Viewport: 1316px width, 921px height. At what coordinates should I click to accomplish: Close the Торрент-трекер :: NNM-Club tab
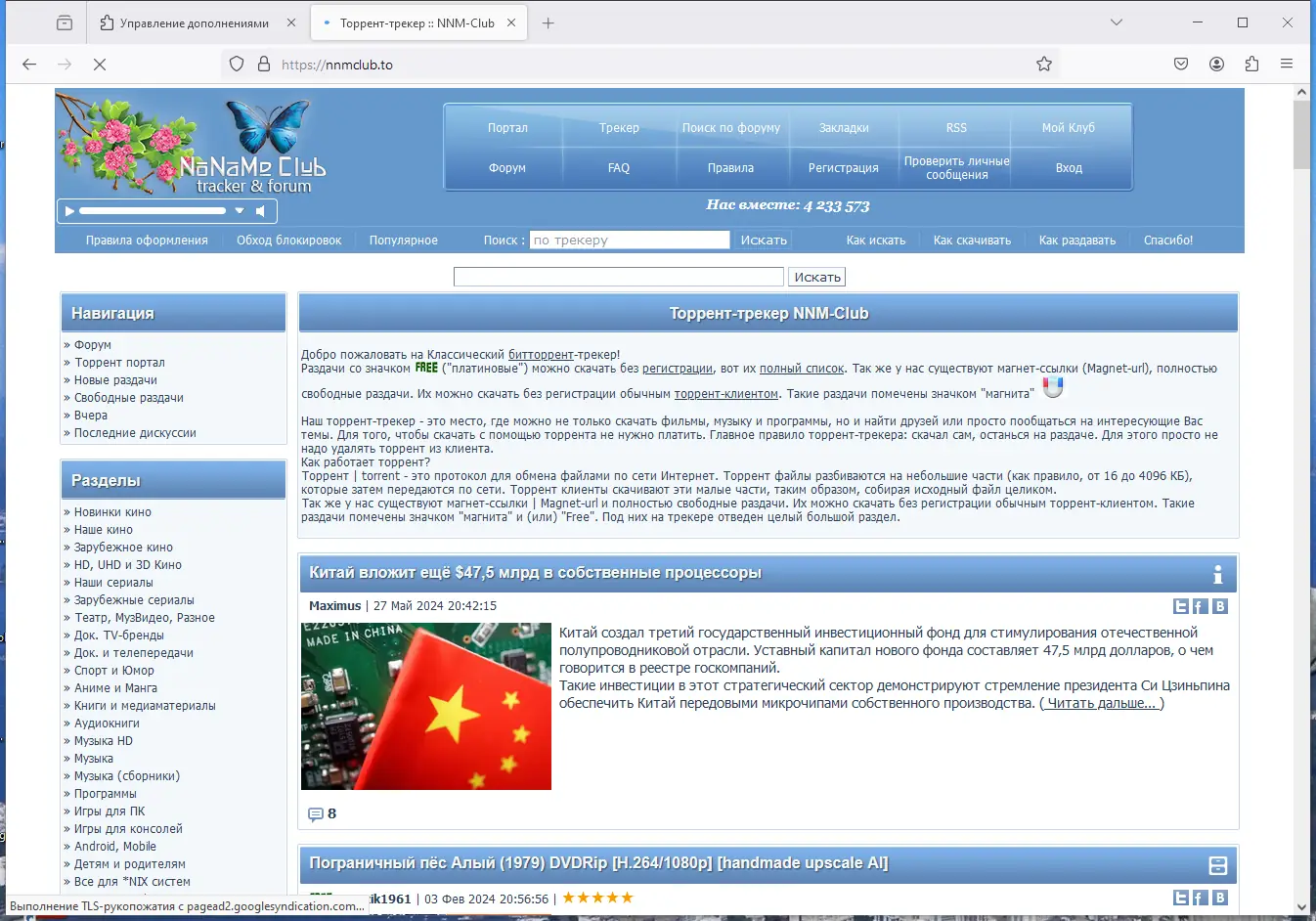(511, 22)
